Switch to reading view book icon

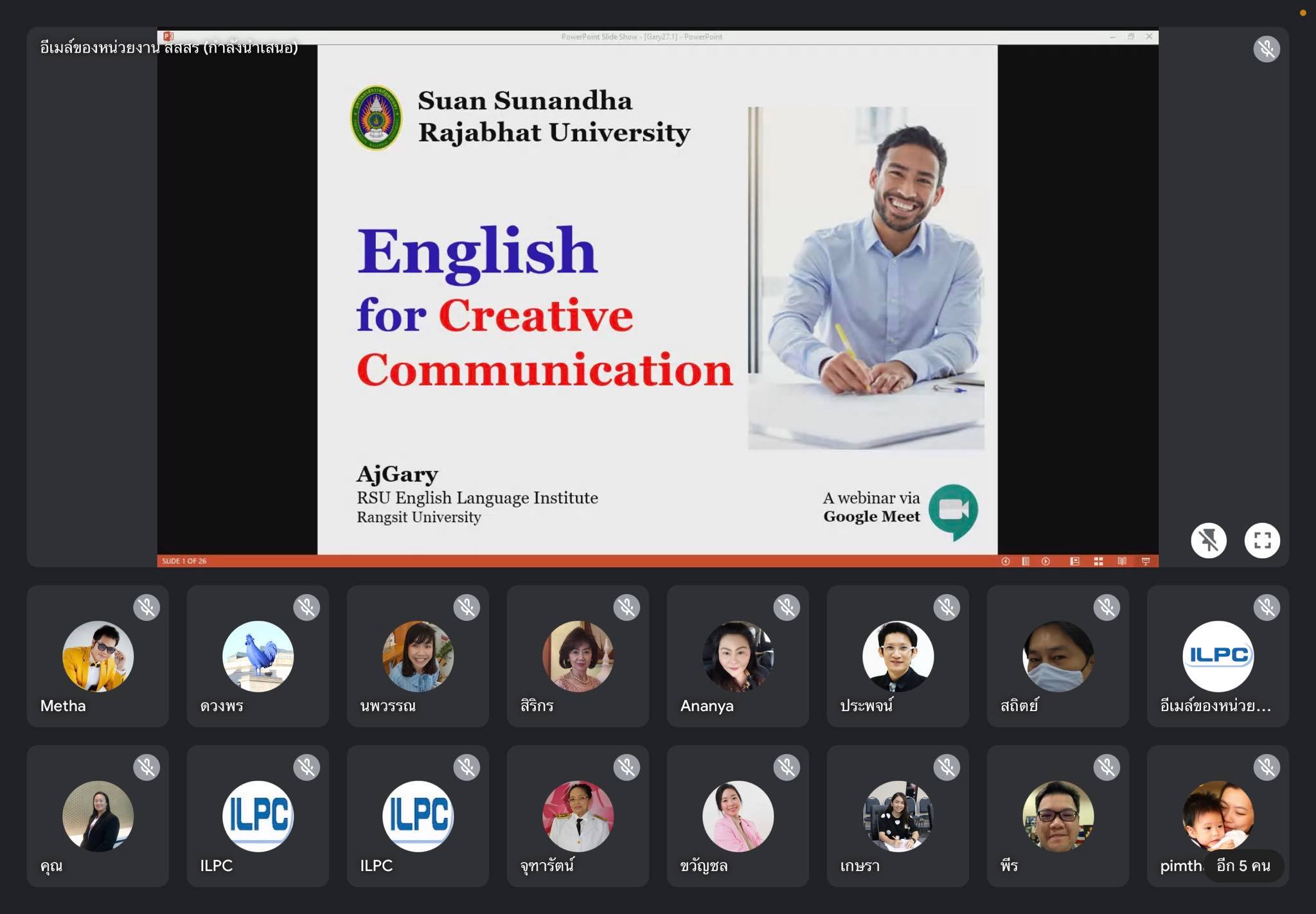1121,561
